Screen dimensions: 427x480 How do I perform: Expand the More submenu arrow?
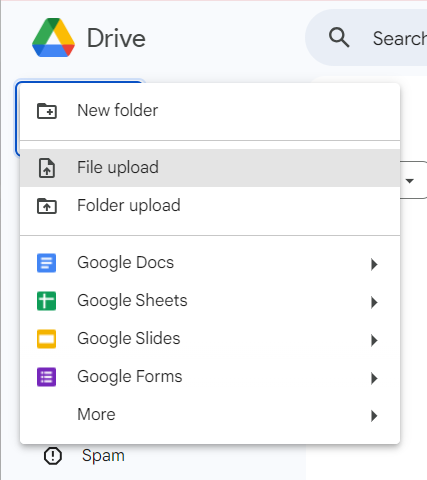pyautogui.click(x=374, y=416)
